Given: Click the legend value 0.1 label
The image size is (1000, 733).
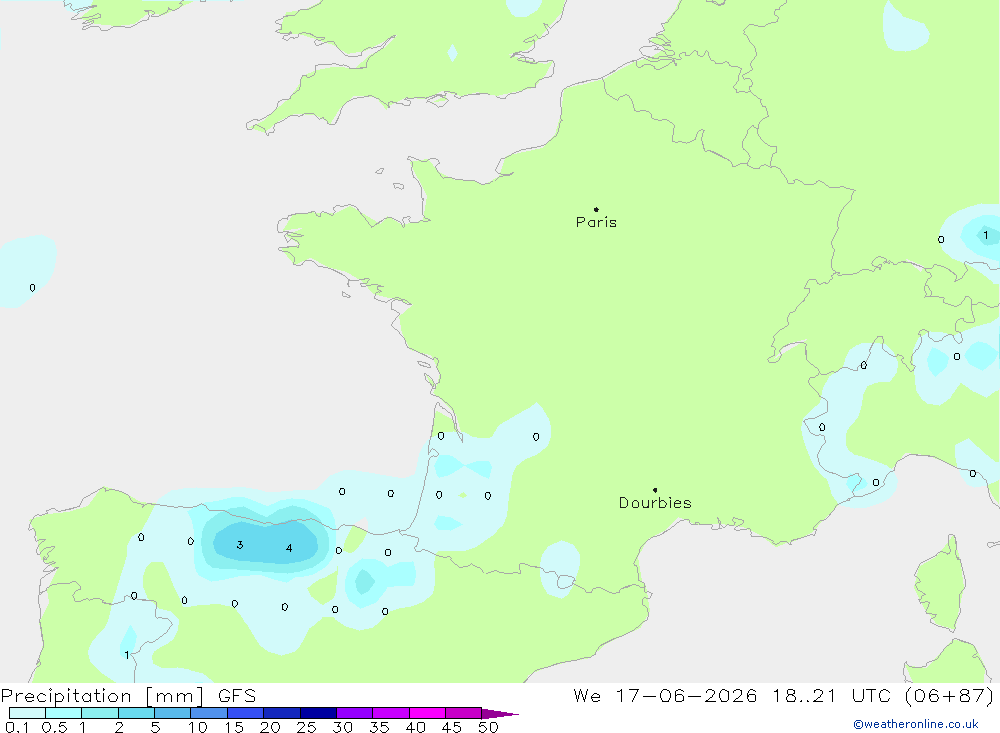Looking at the screenshot, I should [17, 727].
